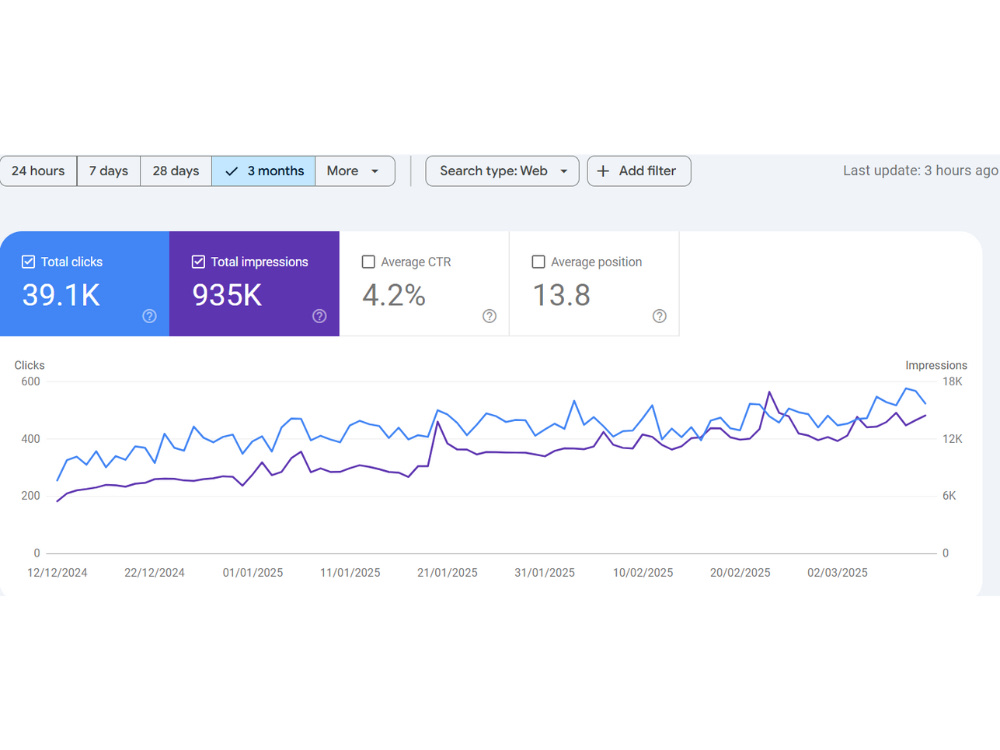
Task: Click the checkmark icon in 3 months
Action: tap(232, 171)
